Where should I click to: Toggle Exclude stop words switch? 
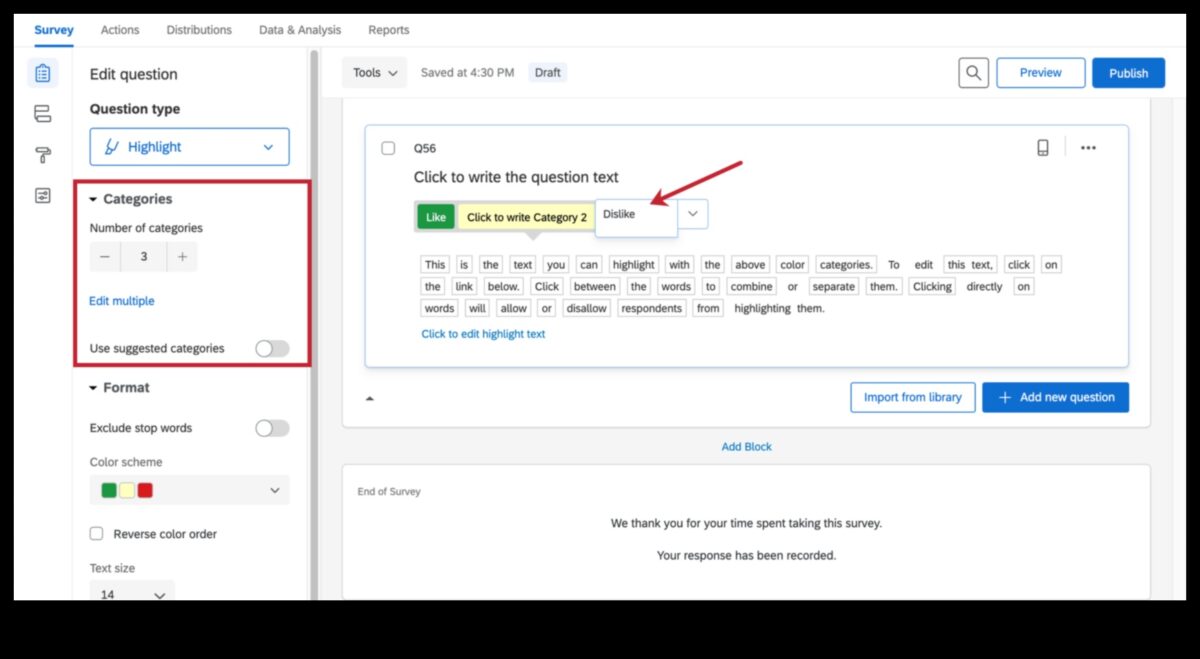pyautogui.click(x=271, y=428)
